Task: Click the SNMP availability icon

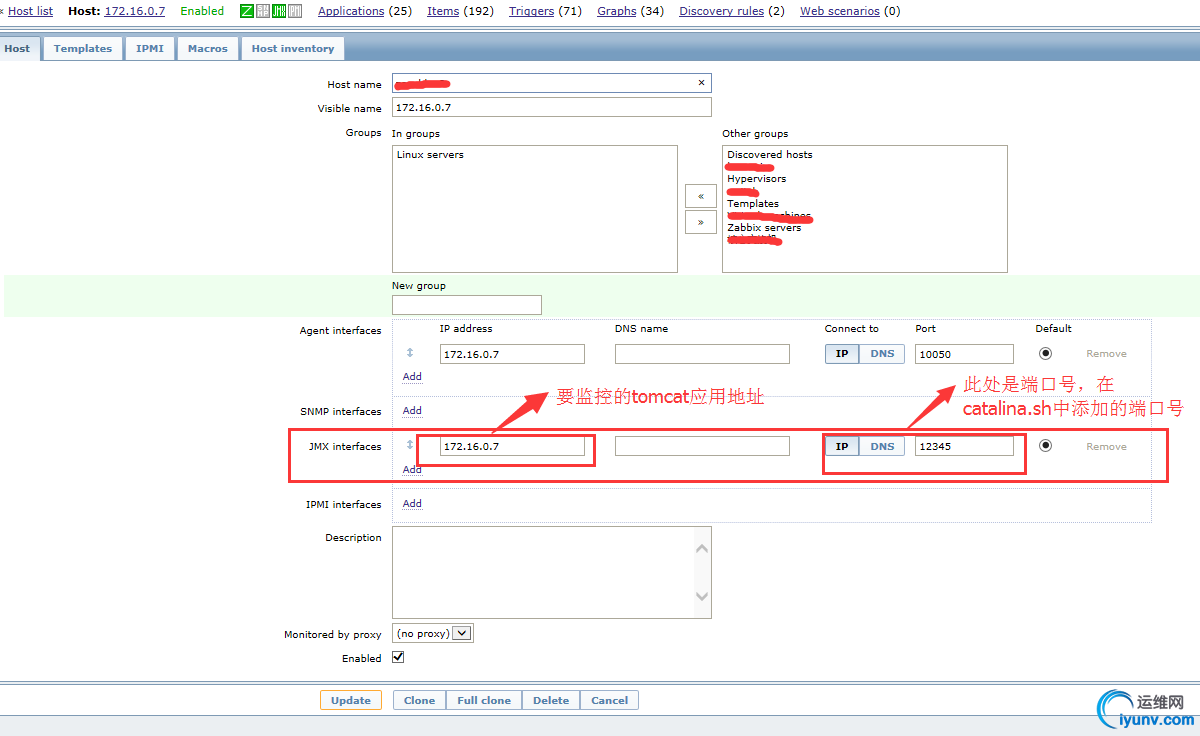Action: (x=263, y=11)
